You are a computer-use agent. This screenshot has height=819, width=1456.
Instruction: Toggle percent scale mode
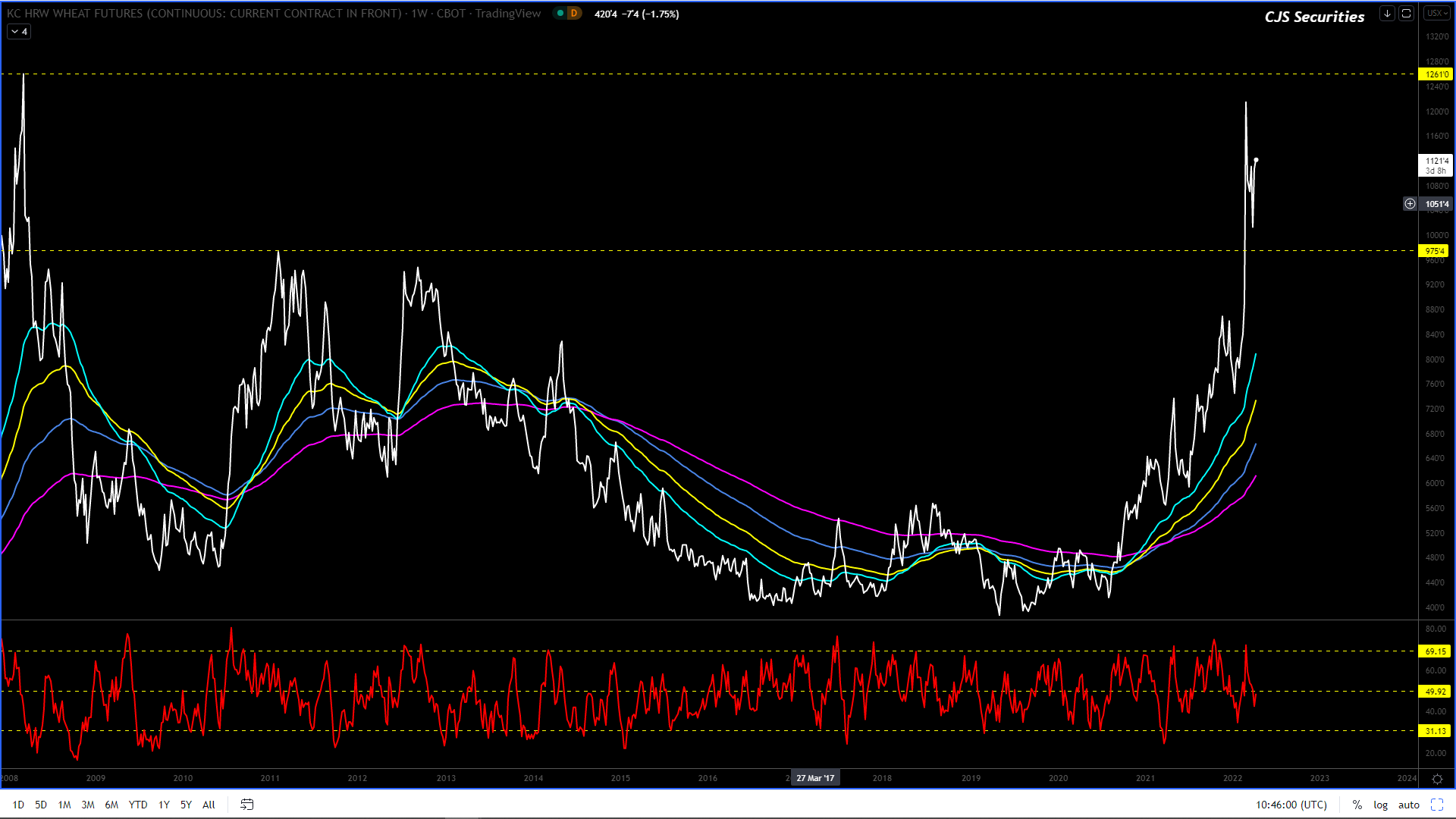pyautogui.click(x=1357, y=805)
